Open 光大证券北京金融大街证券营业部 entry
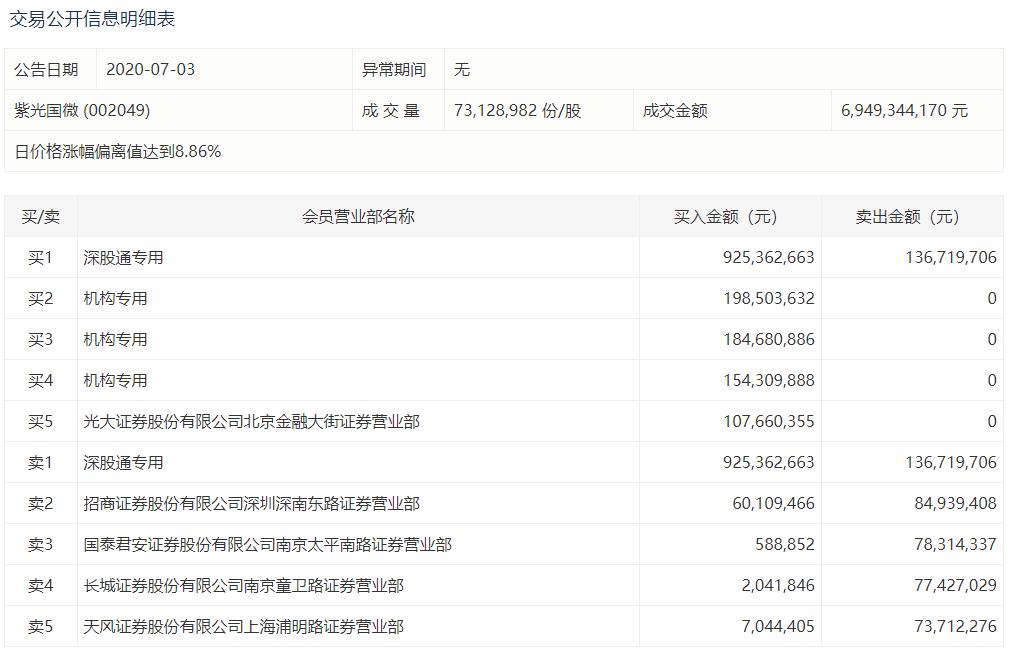Image resolution: width=1012 pixels, height=655 pixels. [251, 422]
